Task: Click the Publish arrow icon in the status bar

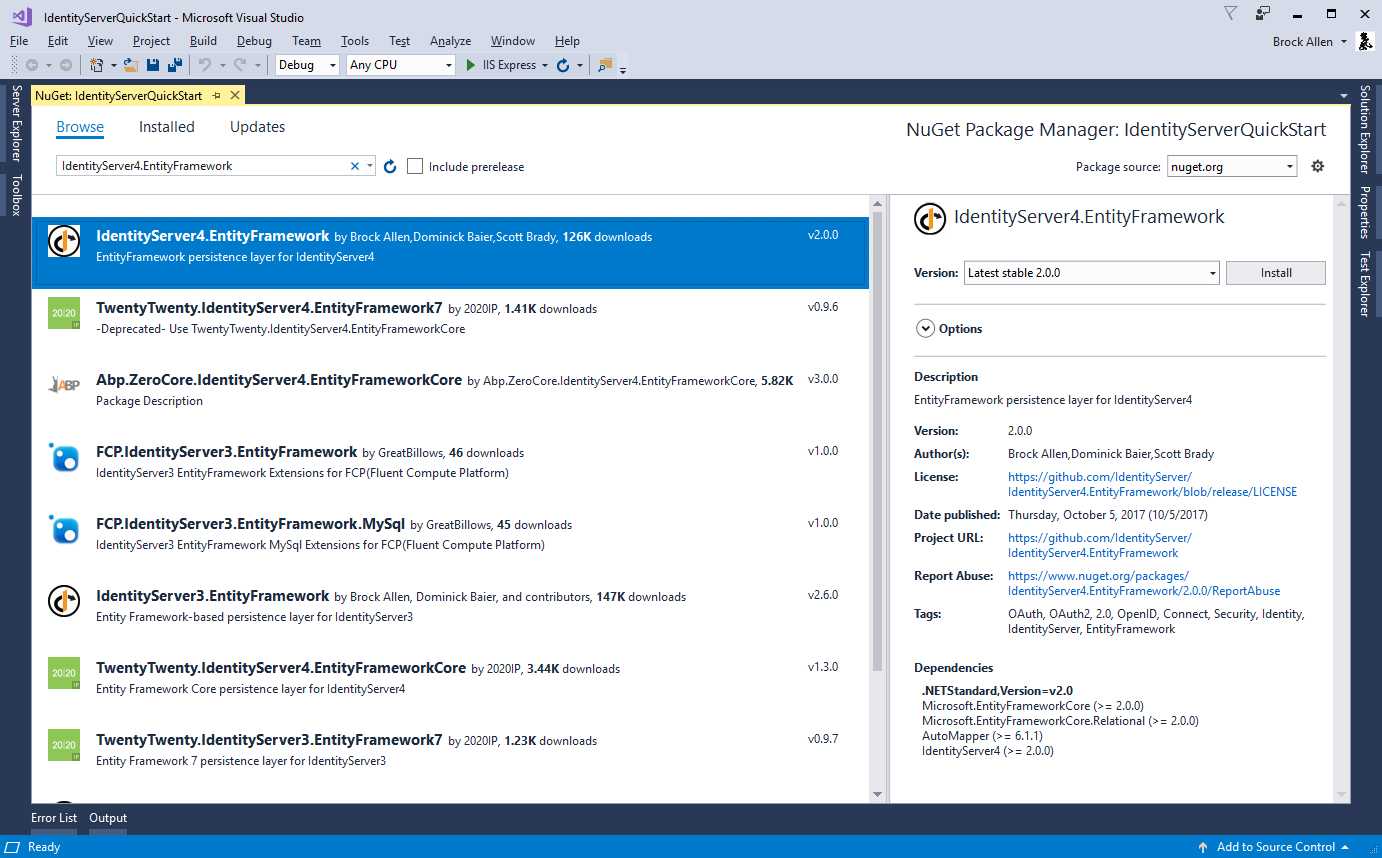Action: coord(1203,847)
